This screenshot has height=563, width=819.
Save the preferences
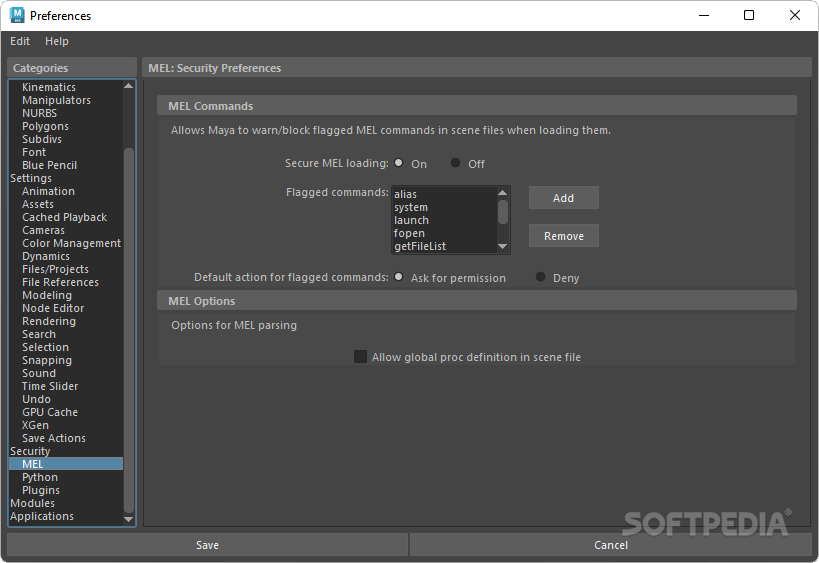pyautogui.click(x=207, y=545)
